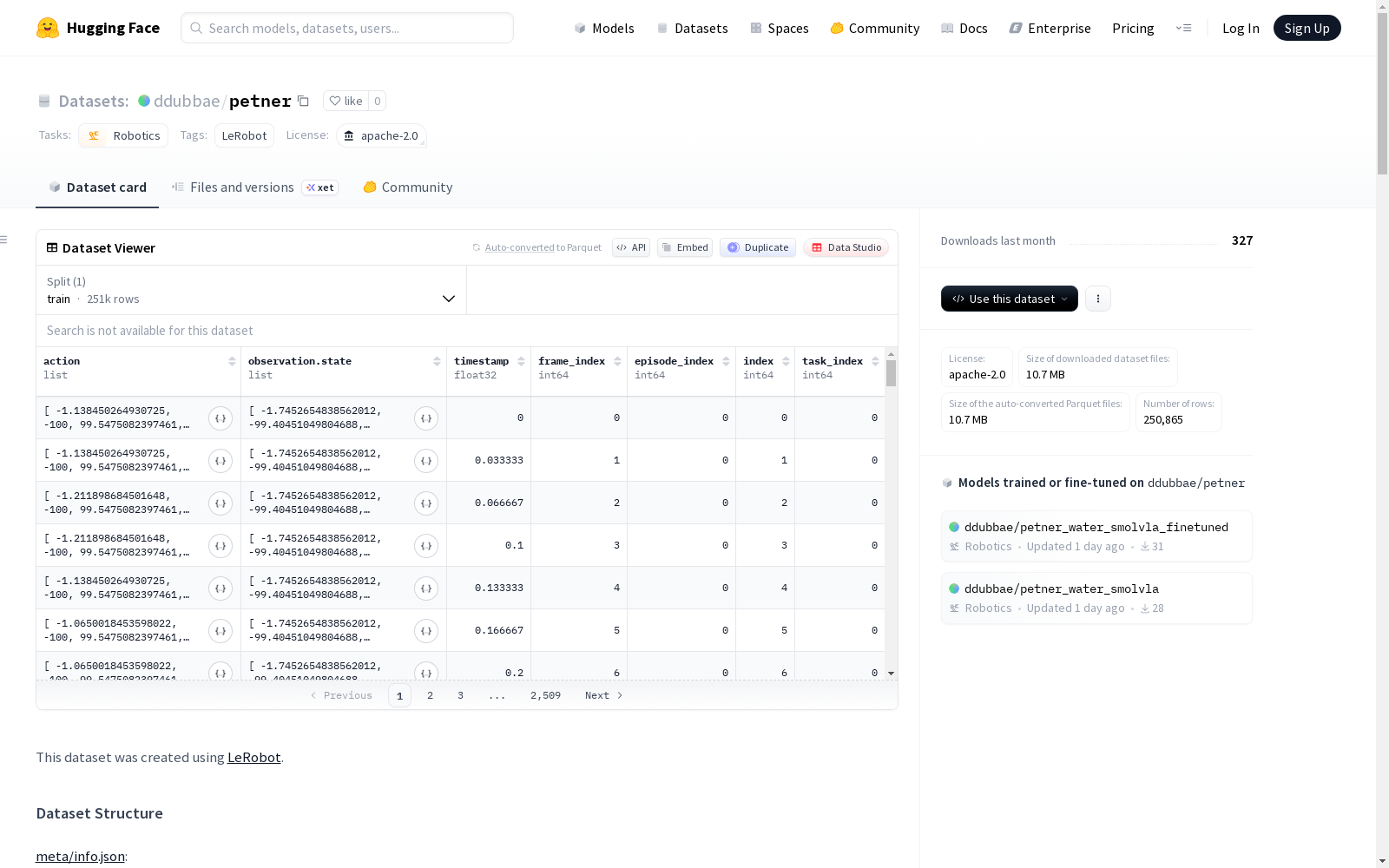Sort by the frame_index column
Screen dimensions: 1389x868
coord(617,361)
